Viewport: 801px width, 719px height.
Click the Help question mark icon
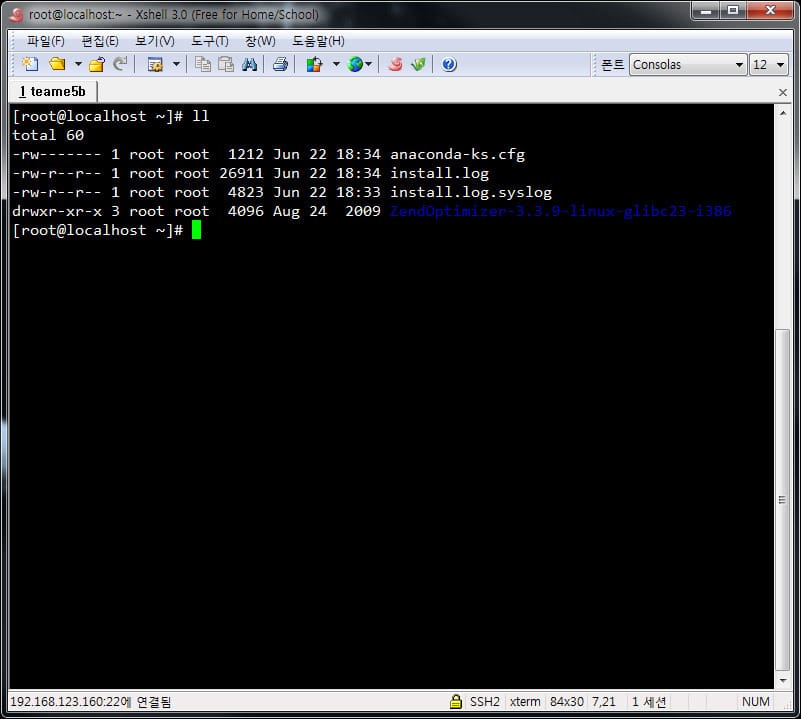(449, 64)
